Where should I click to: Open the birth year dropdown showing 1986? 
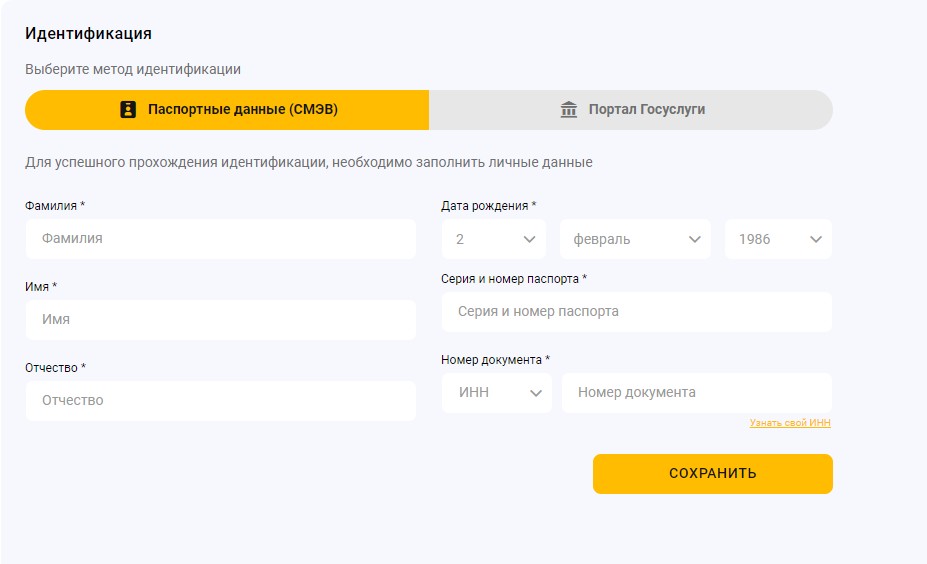pyautogui.click(x=778, y=239)
